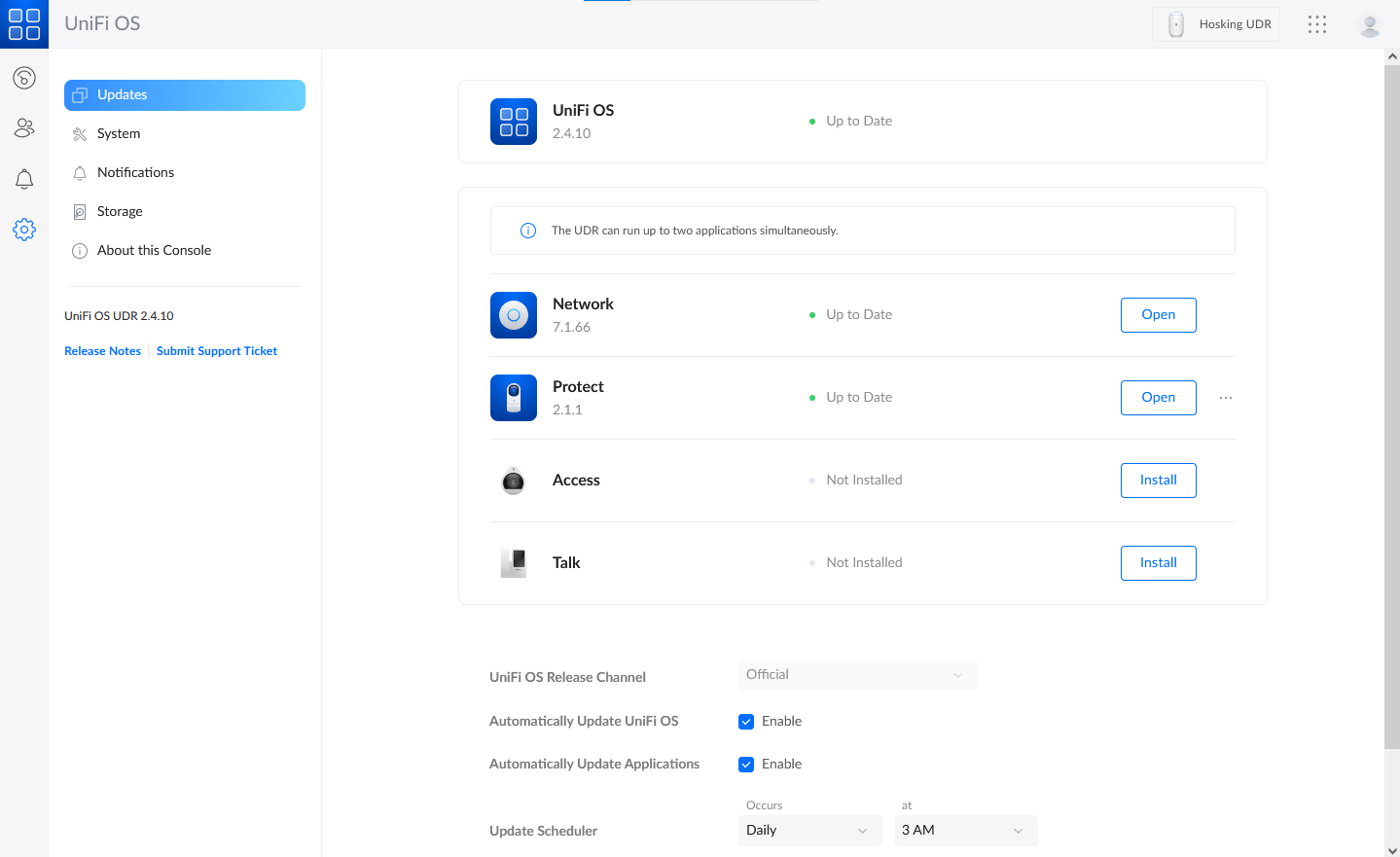Click the Protect version 2.1.1 text
This screenshot has height=857, width=1400.
pos(567,411)
